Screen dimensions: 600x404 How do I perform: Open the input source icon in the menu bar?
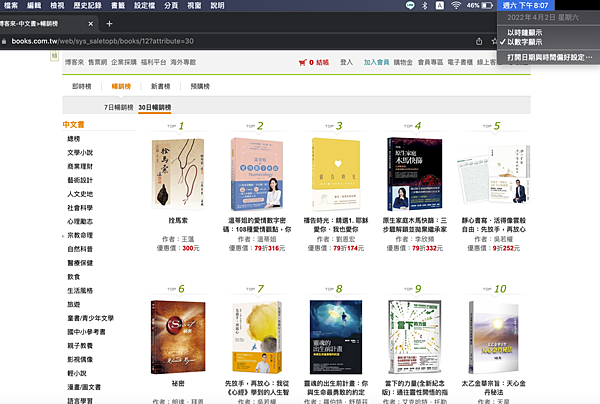(x=440, y=5)
